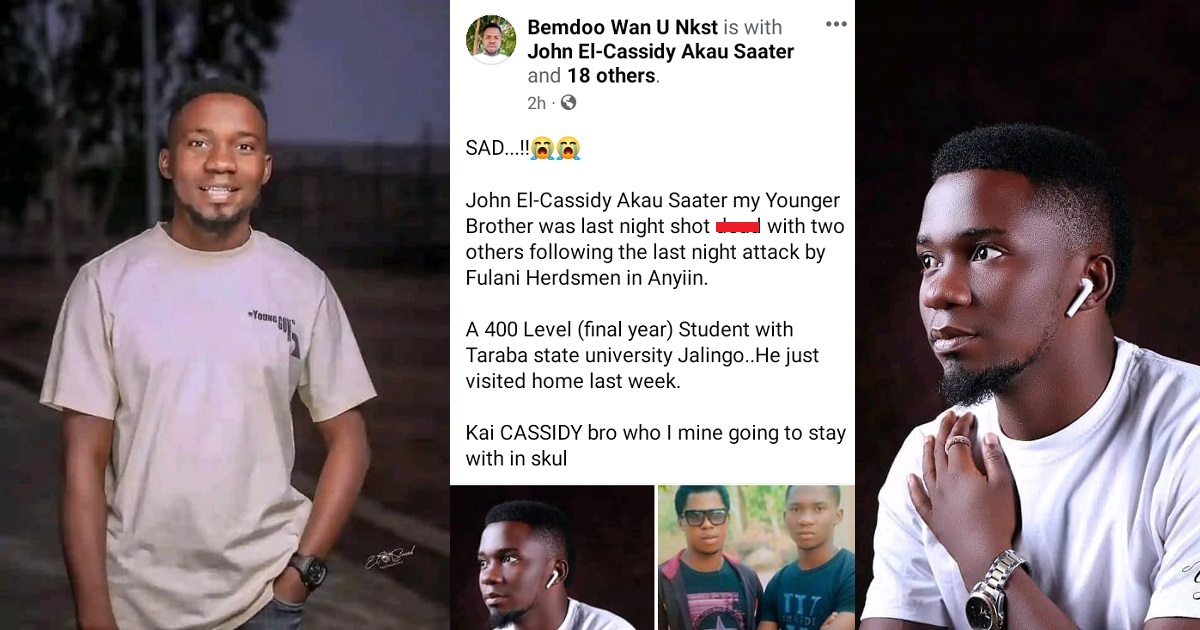
Task: Click the first crying emoji after SAD
Action: [543, 149]
